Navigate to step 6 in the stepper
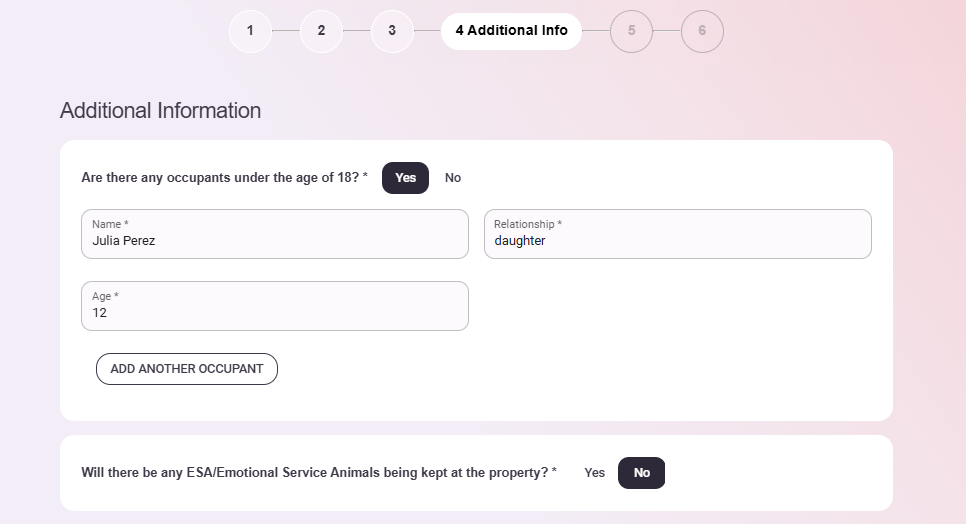 tap(702, 31)
